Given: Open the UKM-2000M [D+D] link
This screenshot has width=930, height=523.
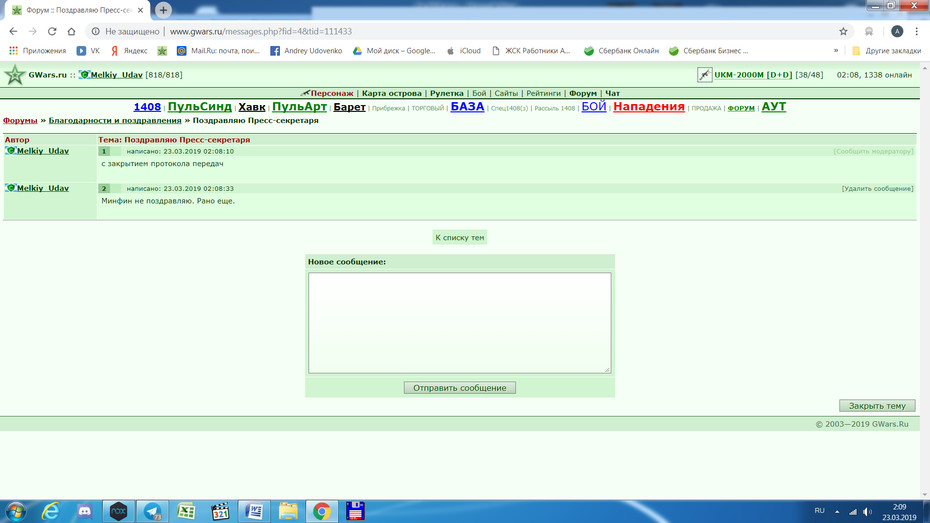Looking at the screenshot, I should [x=753, y=75].
